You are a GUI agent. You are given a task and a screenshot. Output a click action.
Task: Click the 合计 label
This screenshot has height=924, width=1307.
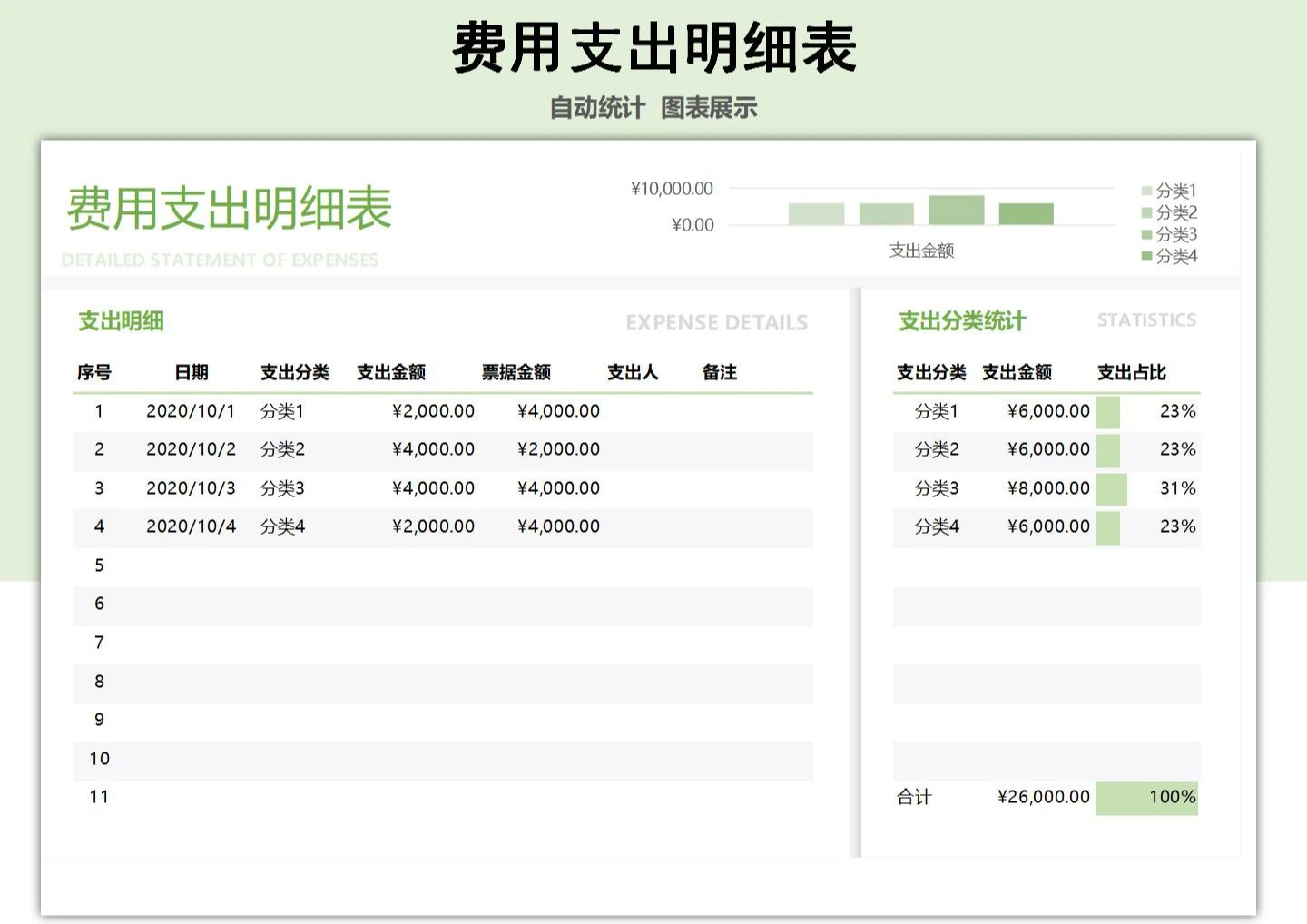(914, 797)
